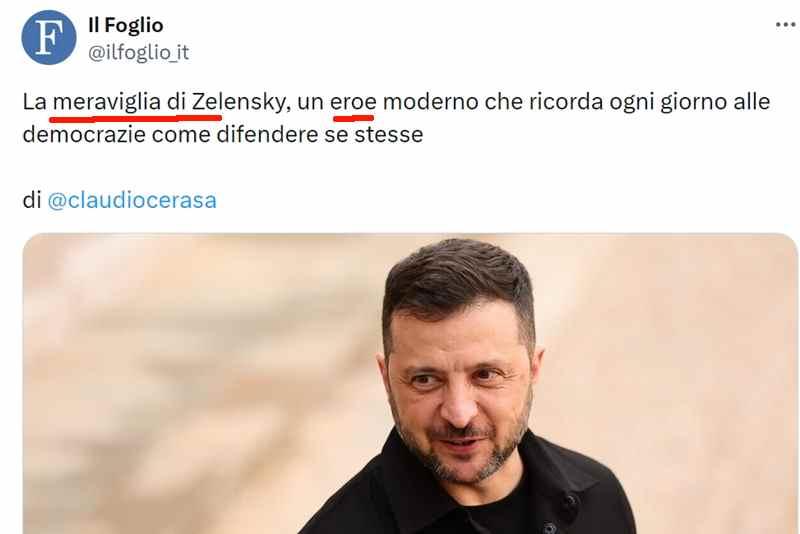800x534 pixels.
Task: Select the word democrazie in the tweet
Action: point(84,135)
